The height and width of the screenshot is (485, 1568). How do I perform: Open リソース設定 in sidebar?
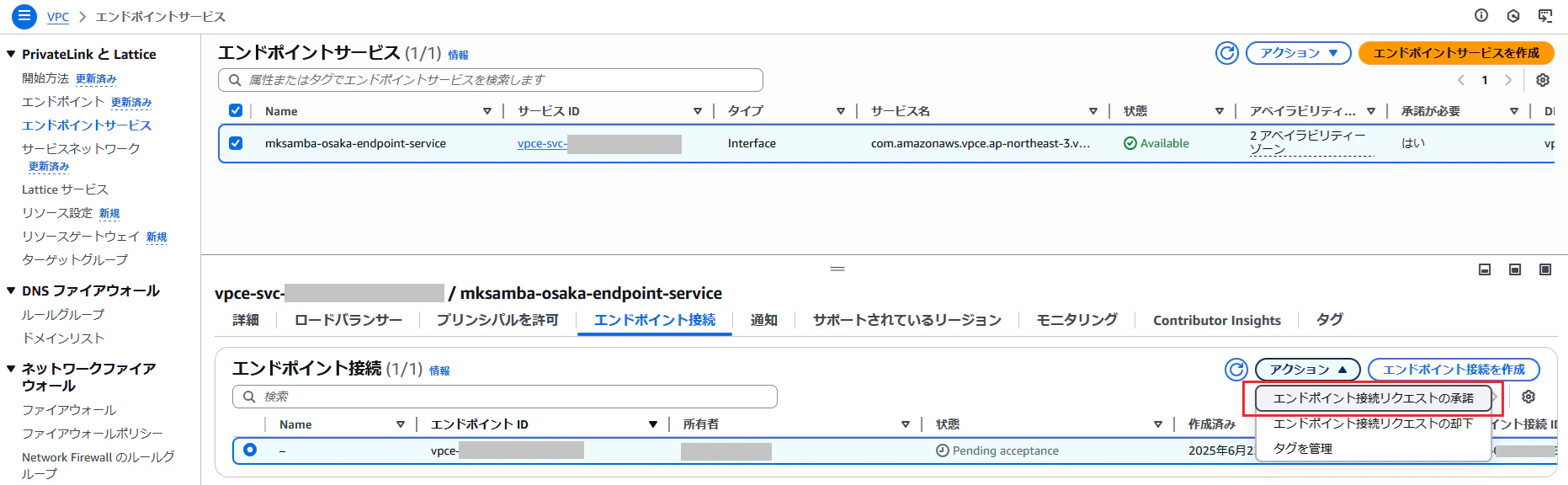(57, 213)
